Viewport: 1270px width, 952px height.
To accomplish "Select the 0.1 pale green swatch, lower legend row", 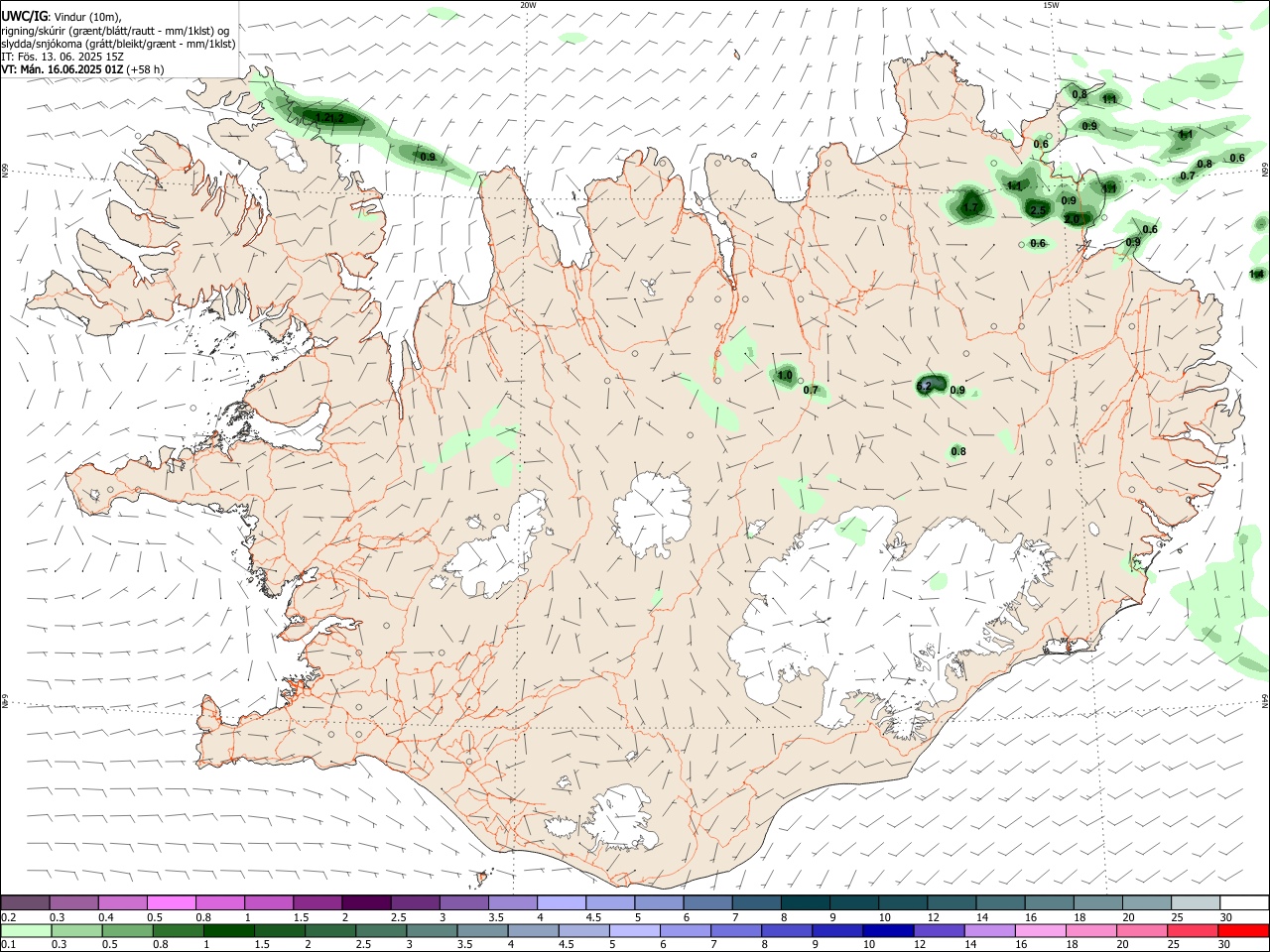I will tap(26, 930).
